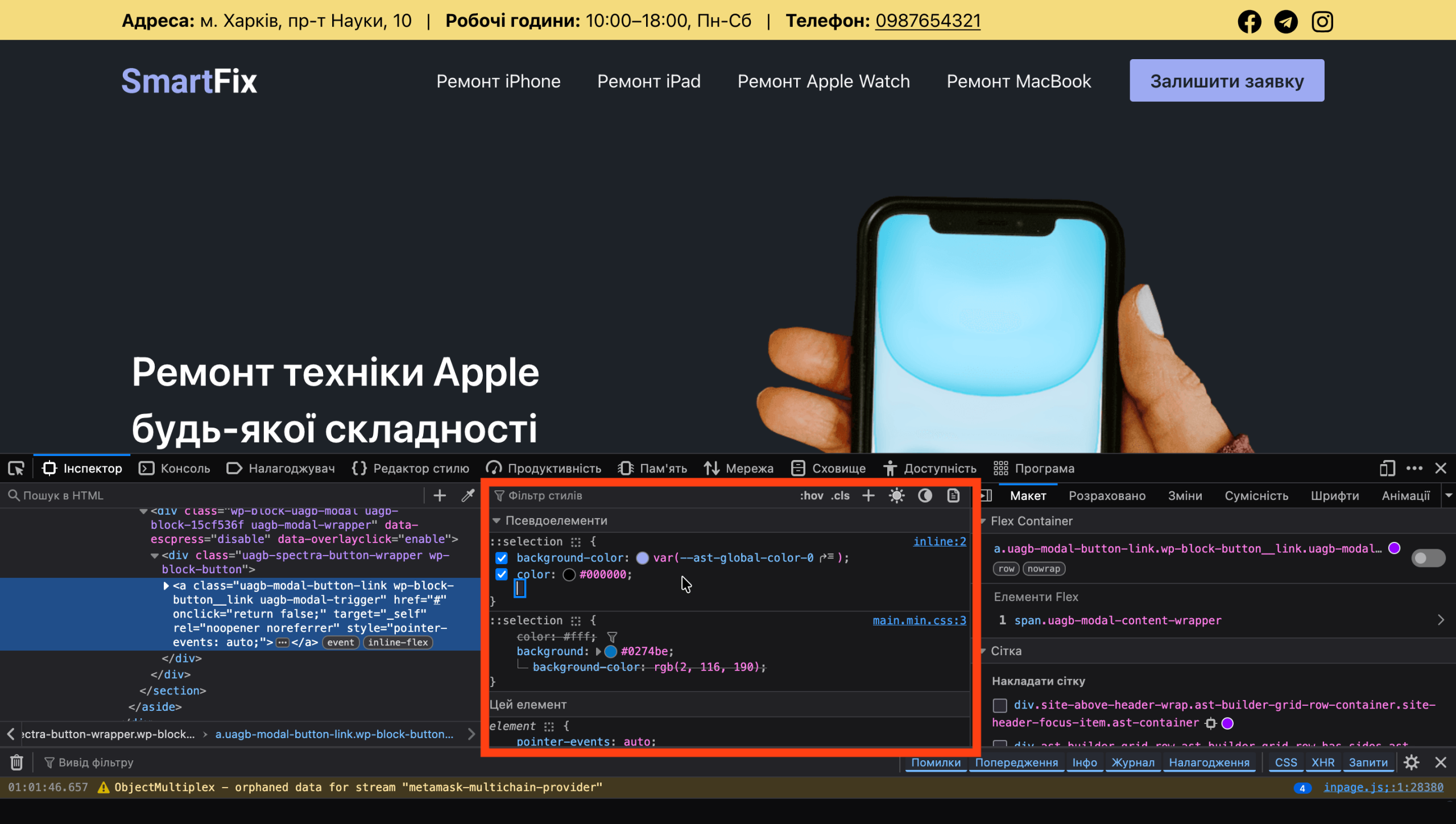Viewport: 1456px width, 824px height.
Task: Close the split console panel
Action: [x=1440, y=762]
